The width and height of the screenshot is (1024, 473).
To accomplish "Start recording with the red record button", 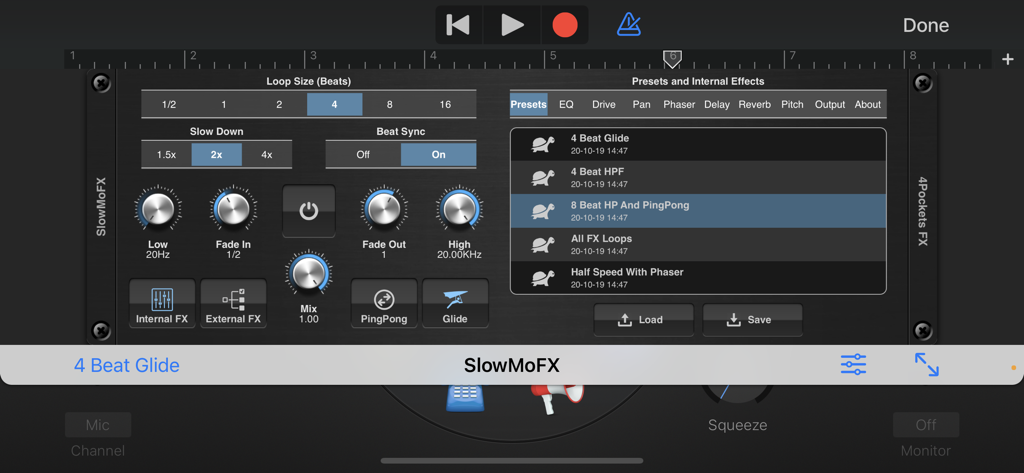I will [565, 25].
